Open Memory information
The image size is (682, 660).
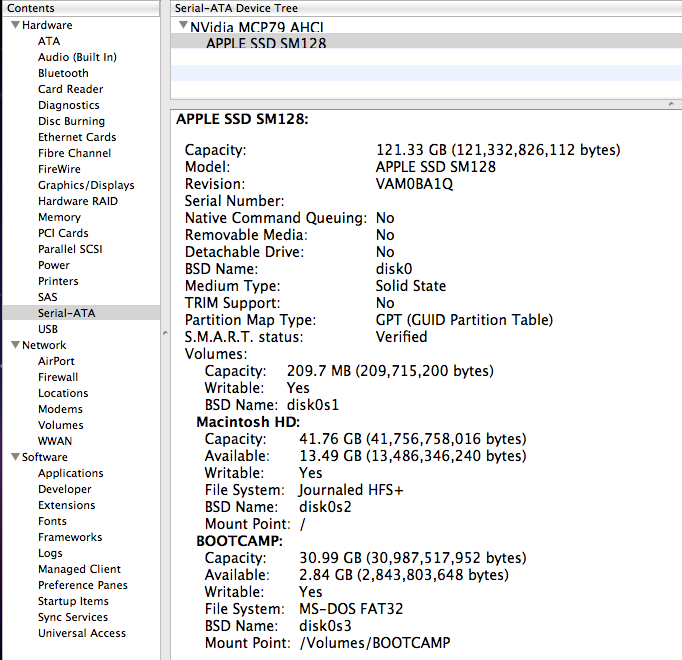pyautogui.click(x=59, y=217)
